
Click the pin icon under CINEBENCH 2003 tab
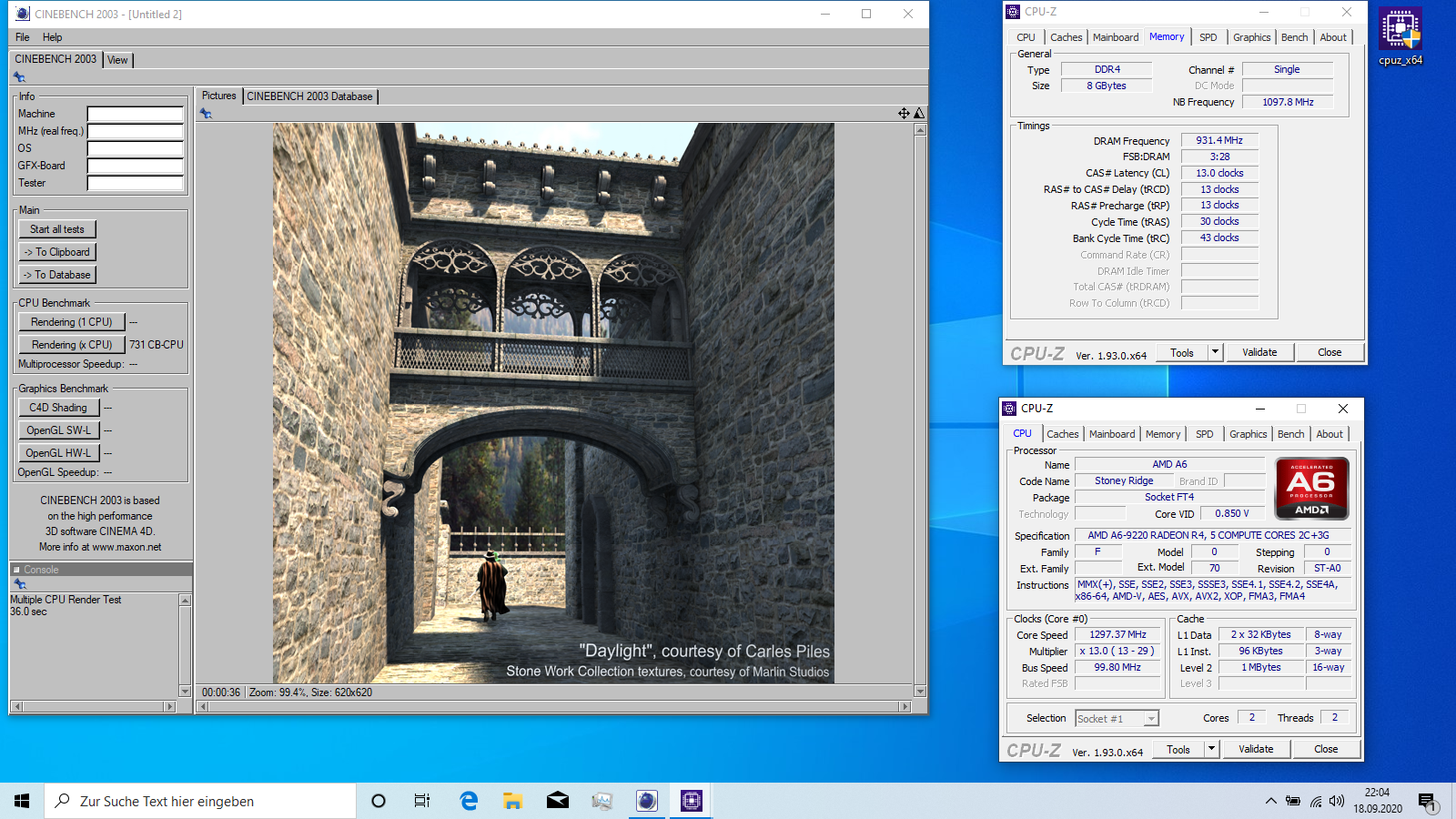click(x=19, y=77)
